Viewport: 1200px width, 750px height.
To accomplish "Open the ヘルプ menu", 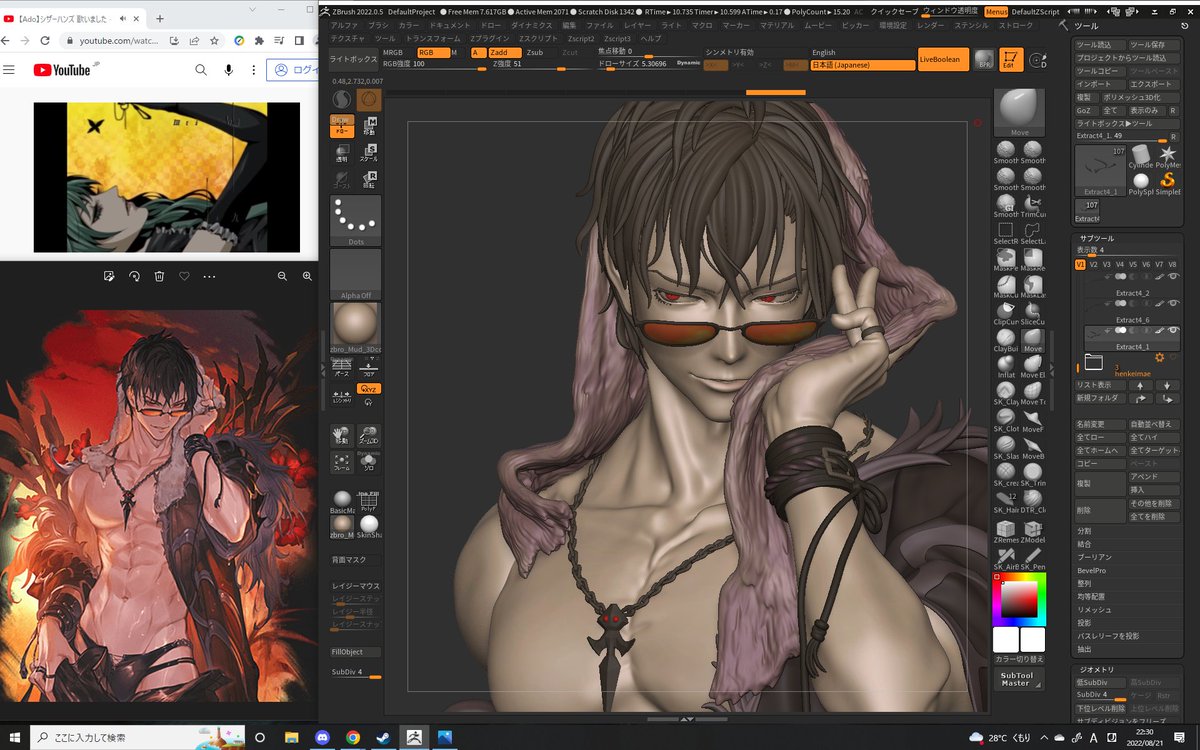I will tap(651, 38).
